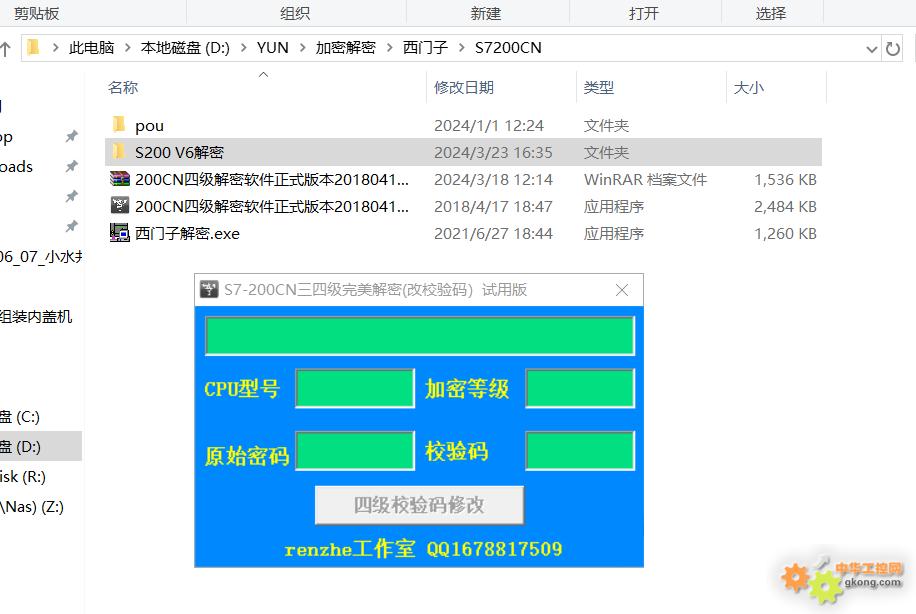The height and width of the screenshot is (614, 916).
Task: Expand the chevron right before 此电脑
Action: point(55,48)
